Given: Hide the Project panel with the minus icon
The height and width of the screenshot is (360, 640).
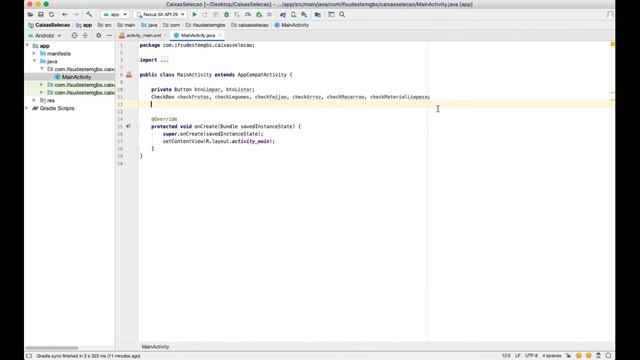Looking at the screenshot, I should point(109,36).
